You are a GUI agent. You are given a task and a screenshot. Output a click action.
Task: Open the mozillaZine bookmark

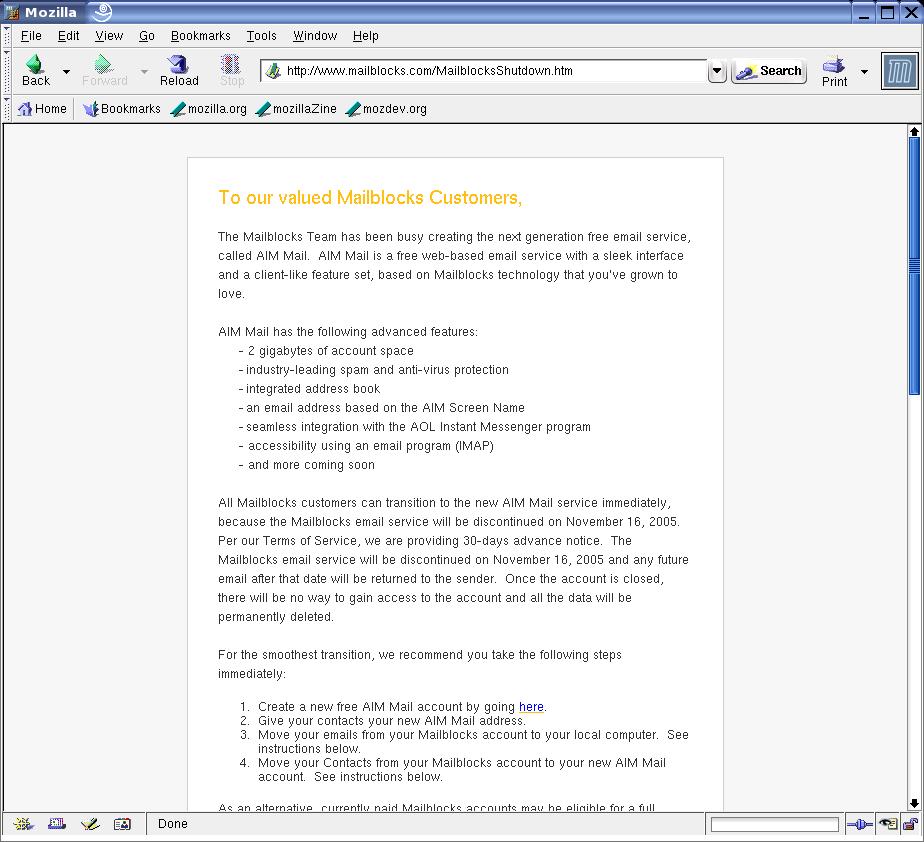(296, 109)
